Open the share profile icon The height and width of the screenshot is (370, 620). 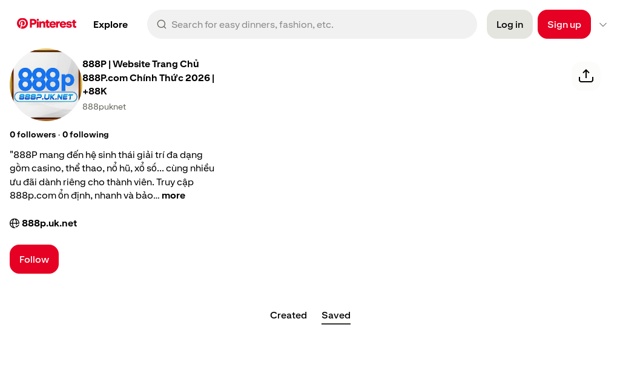[586, 76]
